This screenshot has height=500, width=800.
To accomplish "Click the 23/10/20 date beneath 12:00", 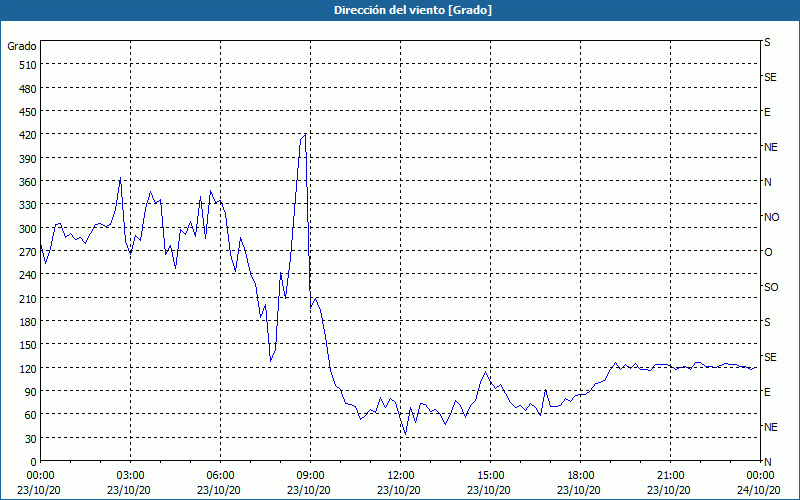I will pyautogui.click(x=399, y=490).
